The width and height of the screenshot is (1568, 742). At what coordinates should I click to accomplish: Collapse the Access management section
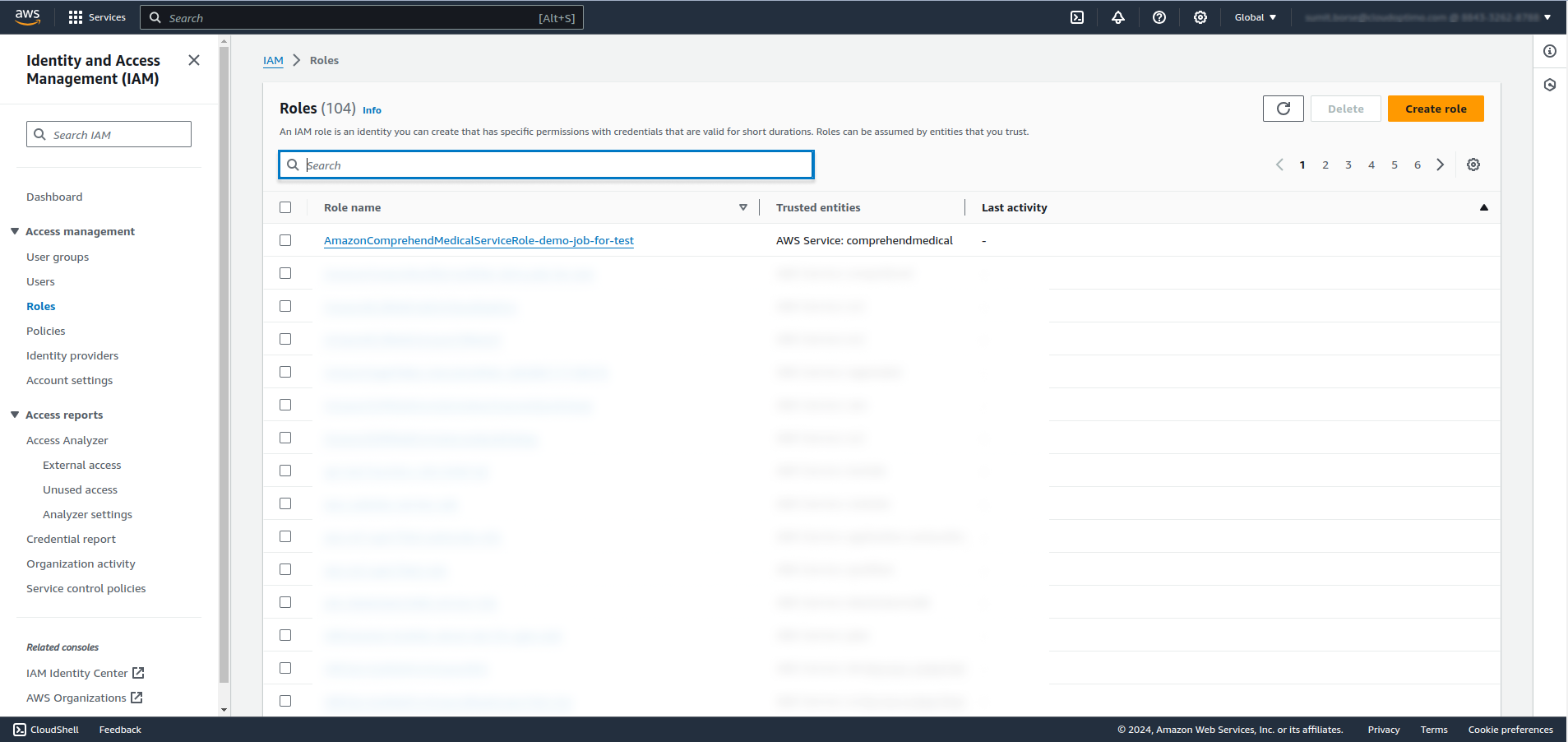(x=15, y=231)
